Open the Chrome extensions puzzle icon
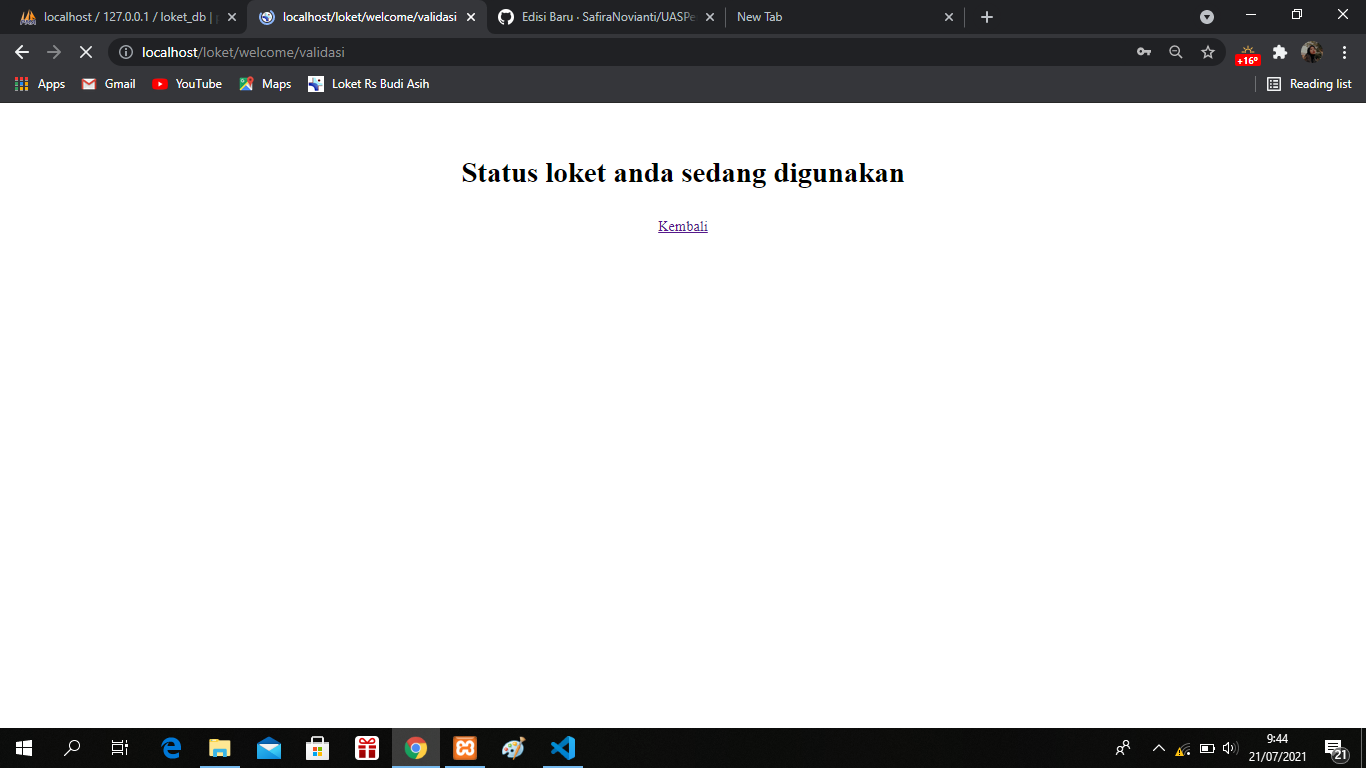The width and height of the screenshot is (1366, 768). pos(1280,52)
